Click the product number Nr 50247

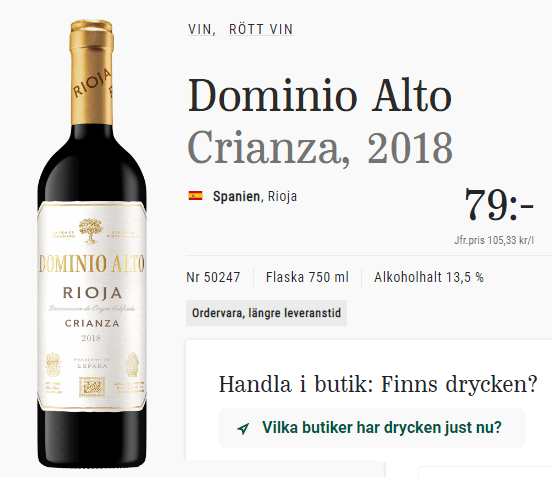[x=213, y=277]
